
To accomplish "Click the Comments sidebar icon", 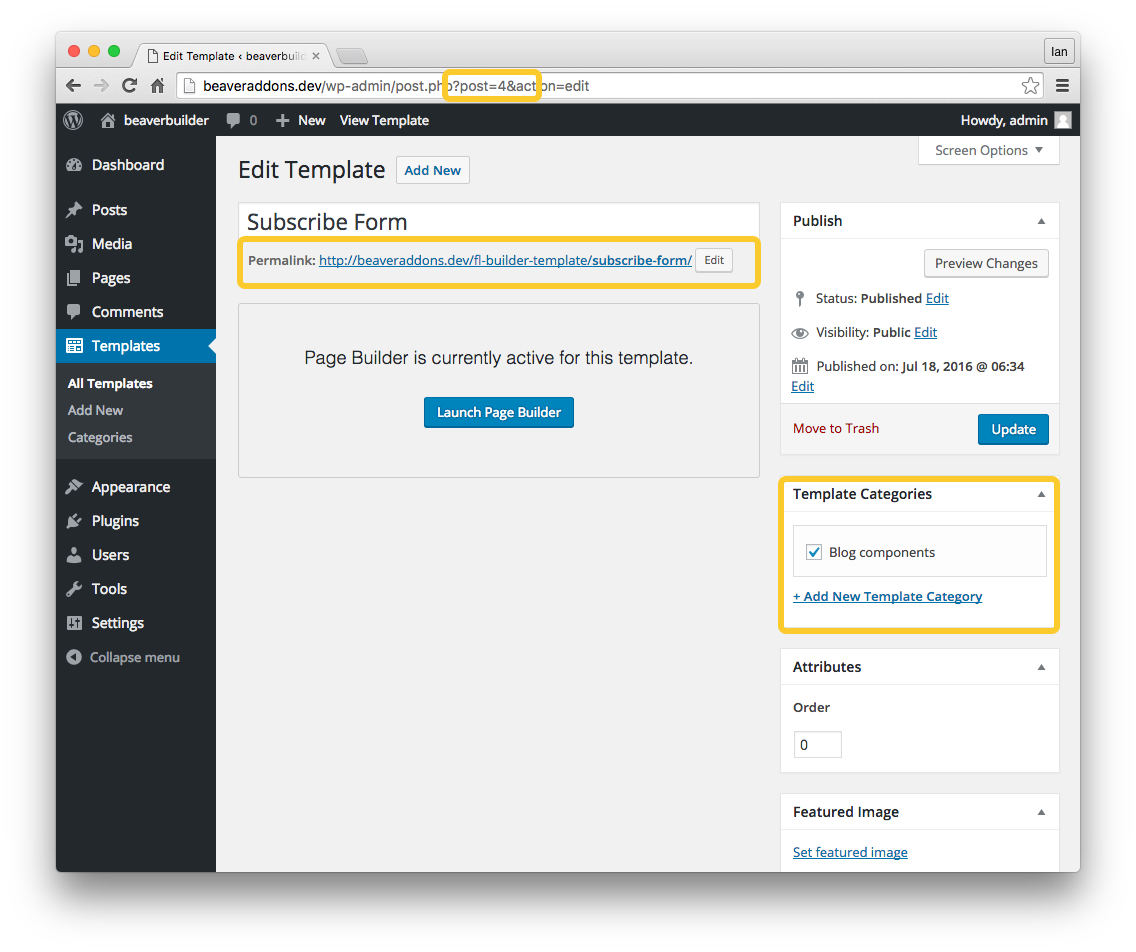I will pyautogui.click(x=74, y=312).
